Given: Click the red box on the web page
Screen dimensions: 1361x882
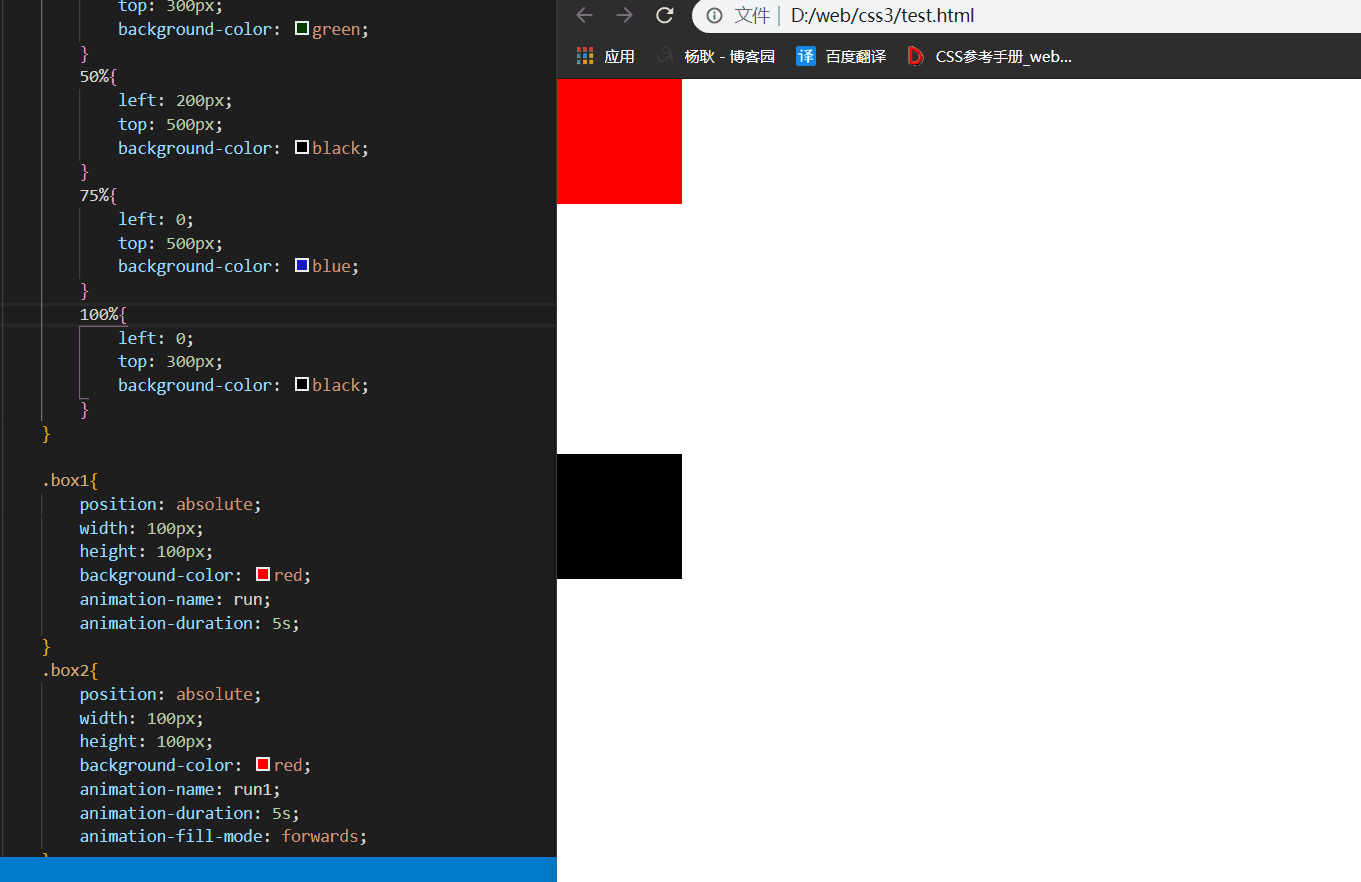Looking at the screenshot, I should (x=619, y=141).
